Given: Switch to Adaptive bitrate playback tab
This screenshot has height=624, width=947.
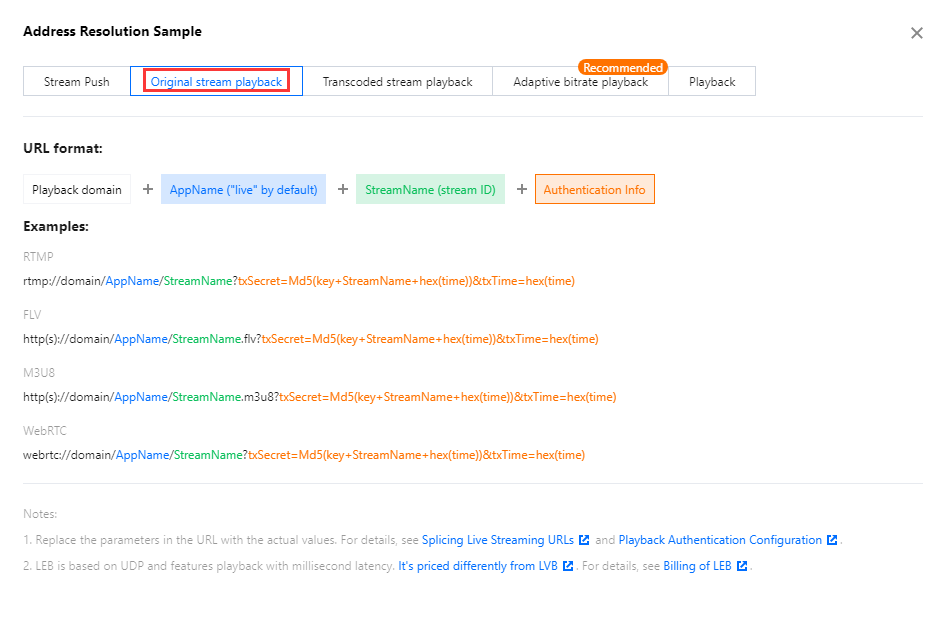Looking at the screenshot, I should [x=580, y=82].
